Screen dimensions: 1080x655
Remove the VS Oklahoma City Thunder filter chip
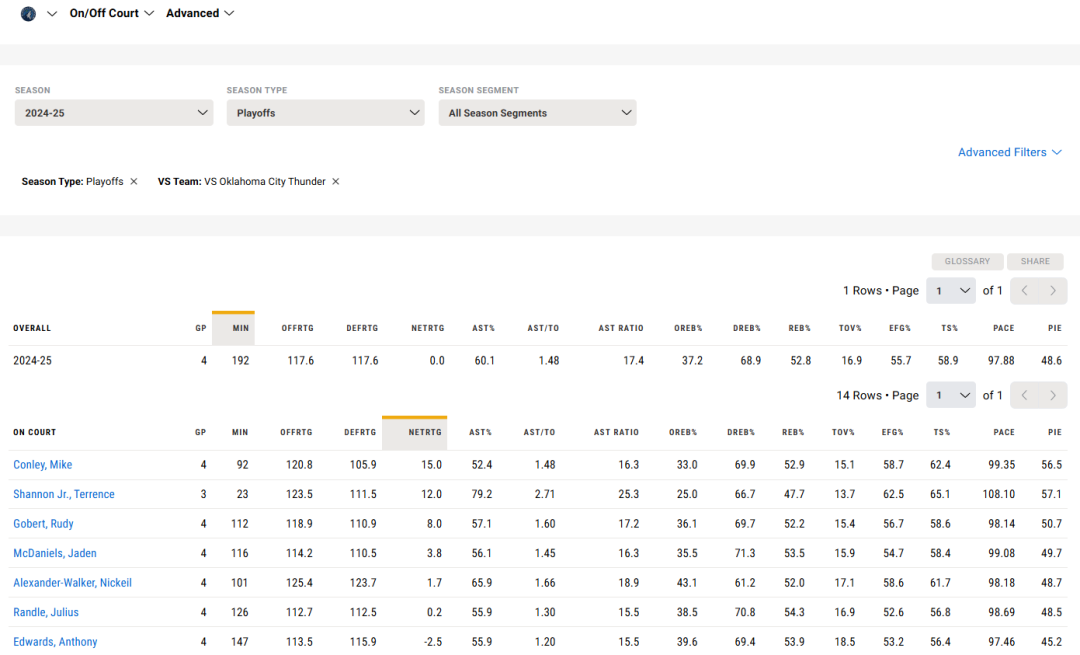(335, 182)
